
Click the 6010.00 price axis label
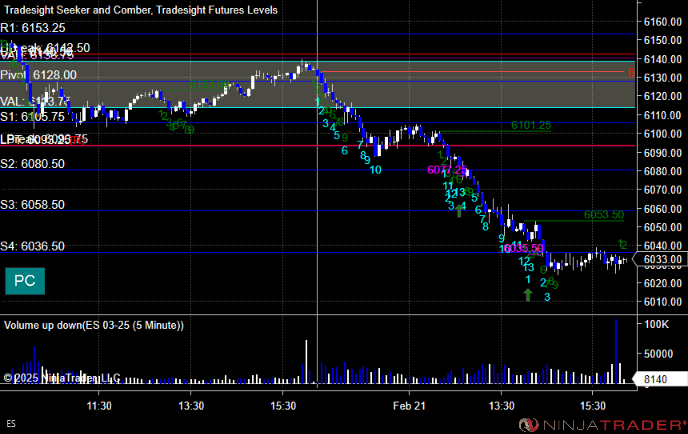point(663,302)
